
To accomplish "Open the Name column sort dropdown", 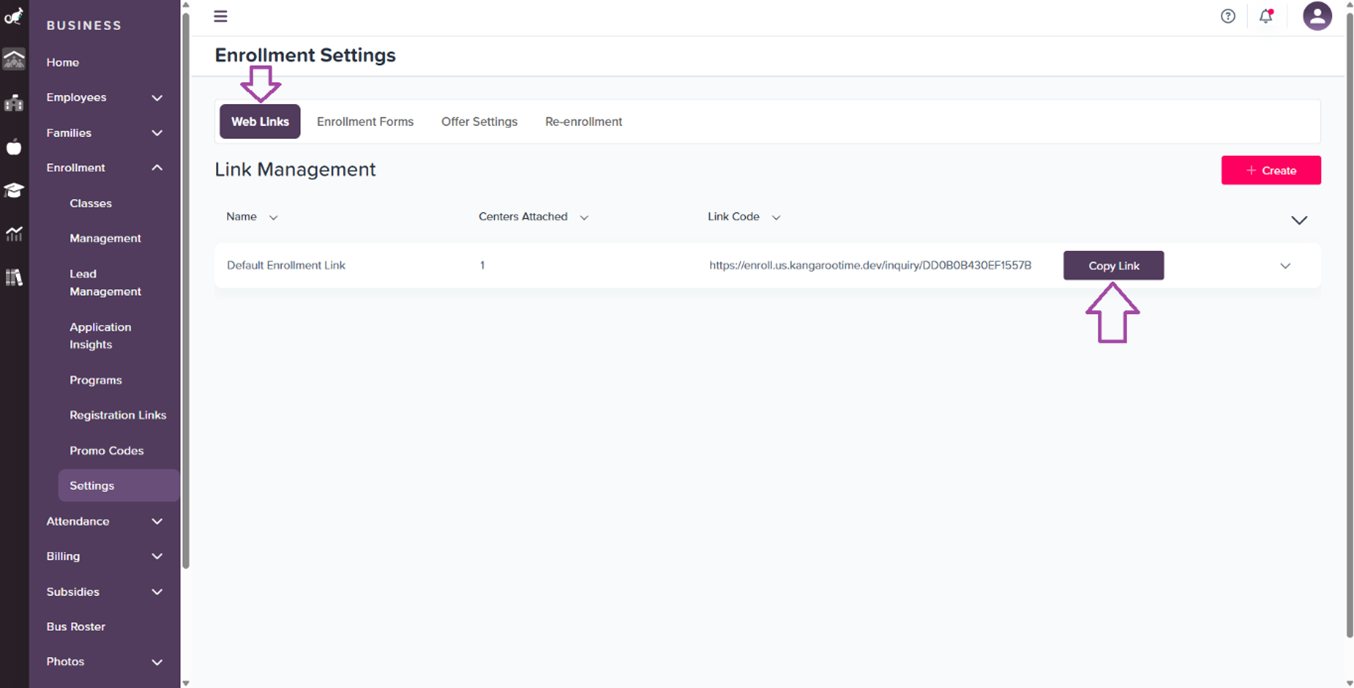I will [273, 216].
